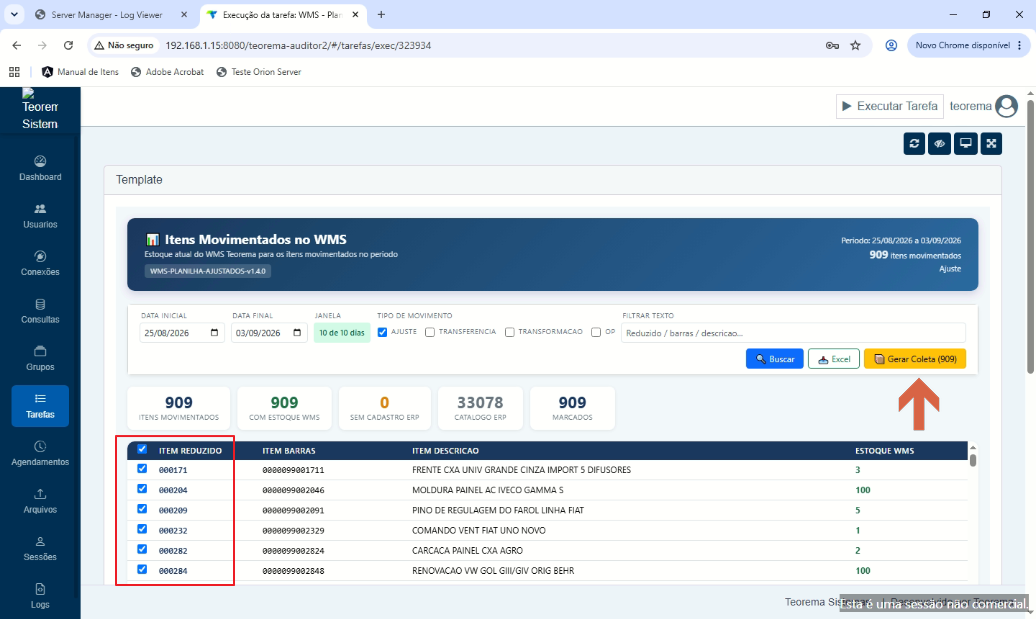Click the Filtrar Texto input field
1036x619 pixels.
793,333
